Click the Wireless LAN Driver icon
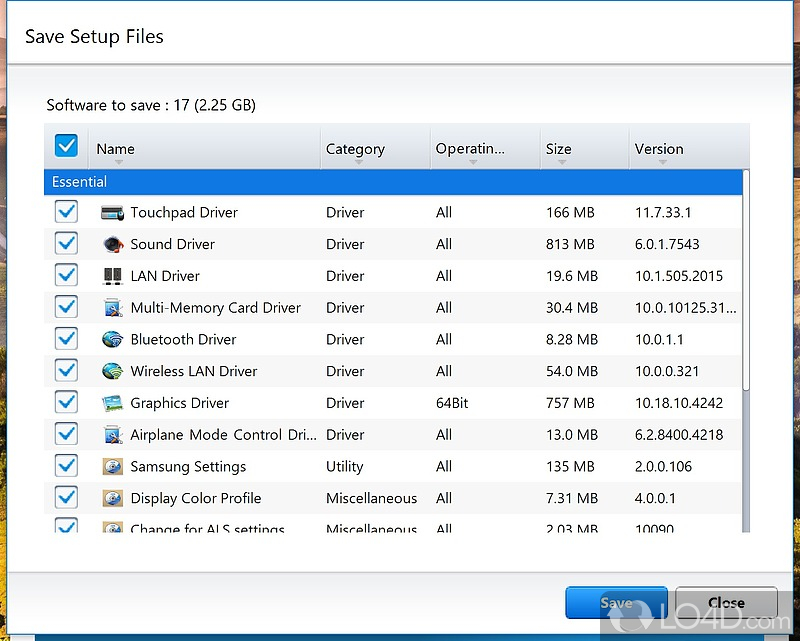This screenshot has height=641, width=800. pos(112,372)
